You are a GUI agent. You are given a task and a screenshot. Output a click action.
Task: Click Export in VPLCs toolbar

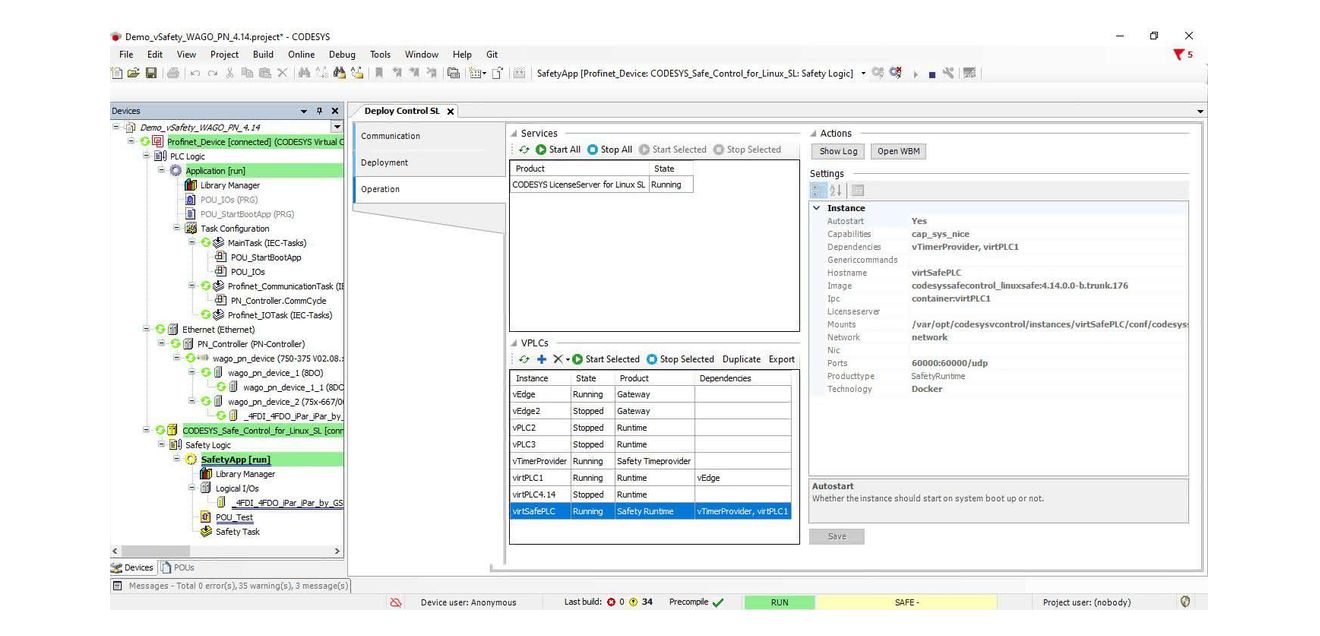[x=781, y=359]
